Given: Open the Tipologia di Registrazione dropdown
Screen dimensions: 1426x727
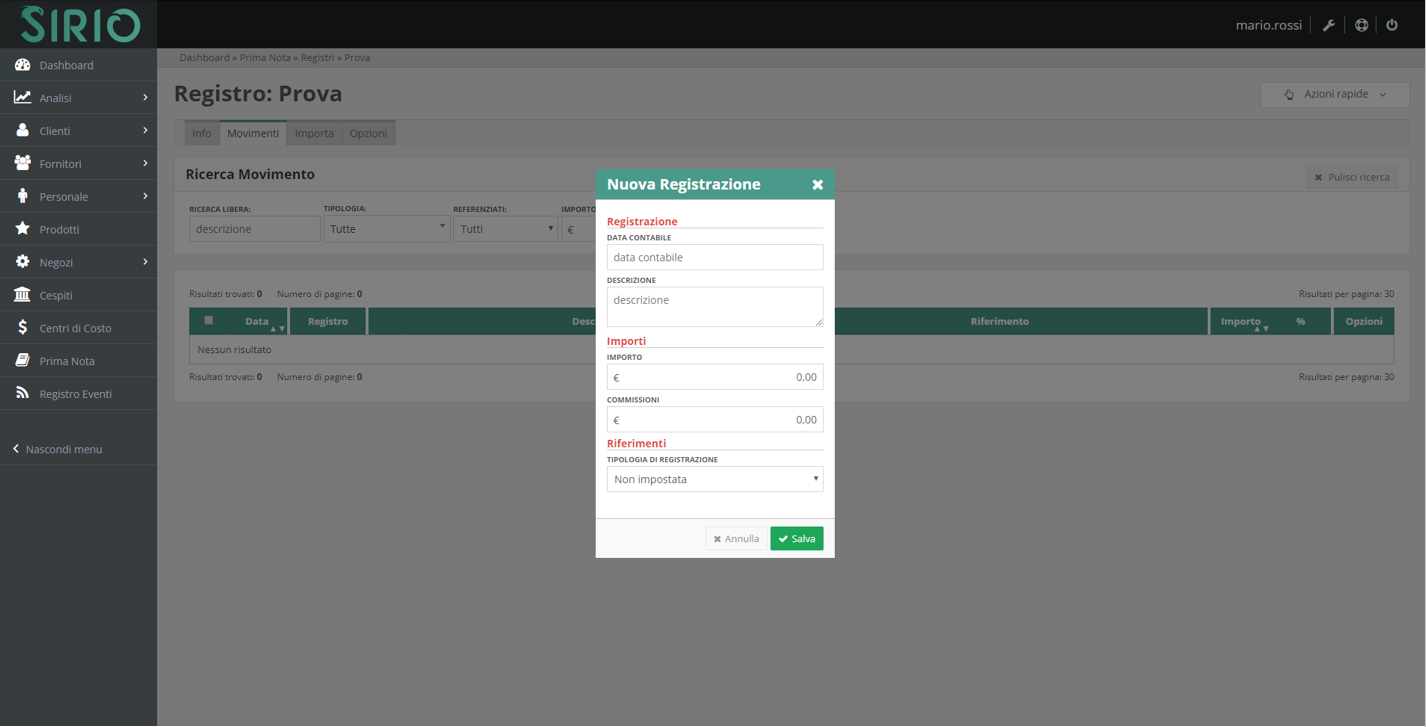Looking at the screenshot, I should click(x=714, y=479).
